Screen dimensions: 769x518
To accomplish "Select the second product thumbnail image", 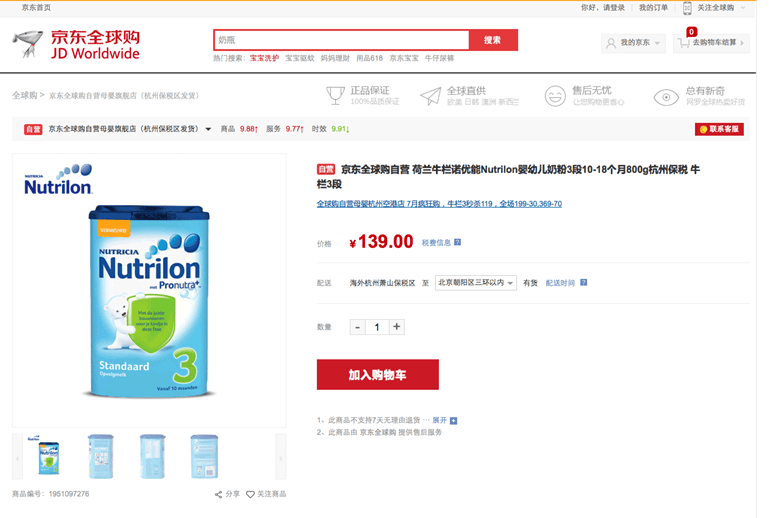I will pos(100,455).
